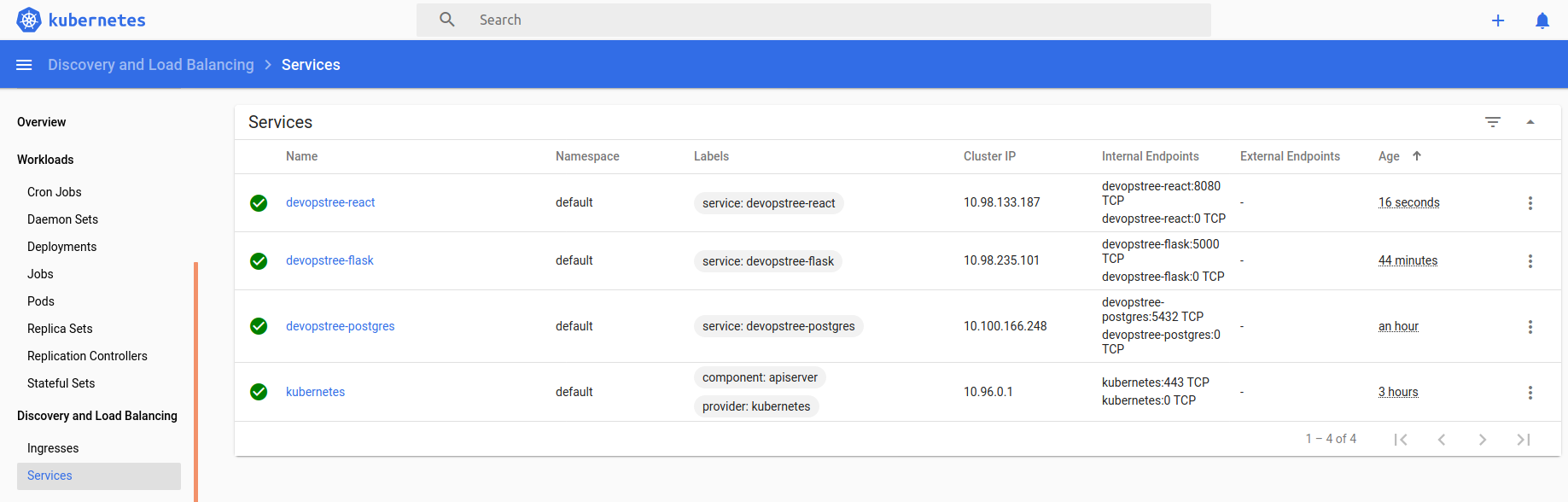Screen dimensions: 1568x502
Task: Click the Kubernetes logo icon
Action: click(29, 20)
